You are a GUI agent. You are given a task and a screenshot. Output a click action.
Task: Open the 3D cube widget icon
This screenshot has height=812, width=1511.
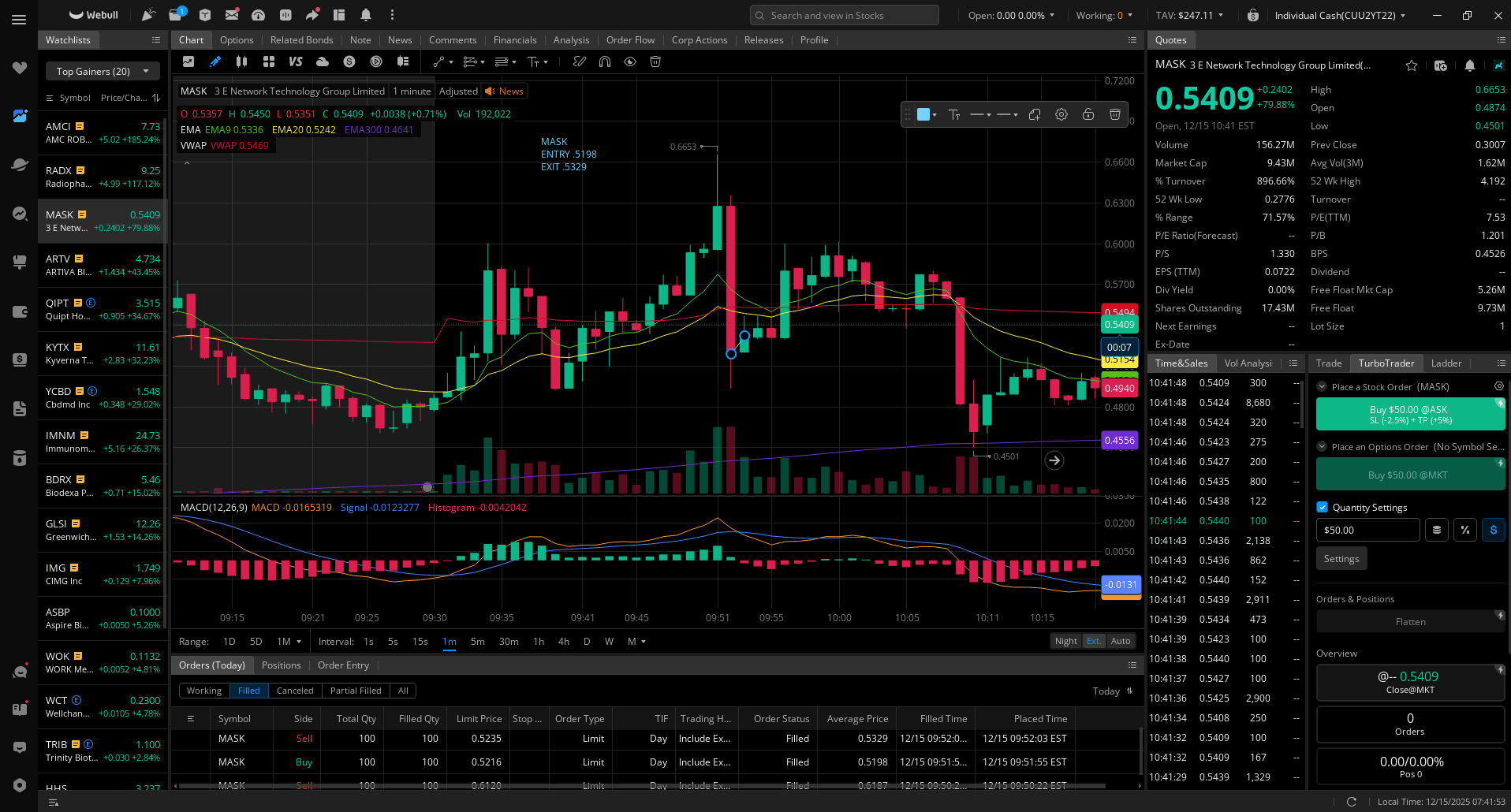(205, 15)
